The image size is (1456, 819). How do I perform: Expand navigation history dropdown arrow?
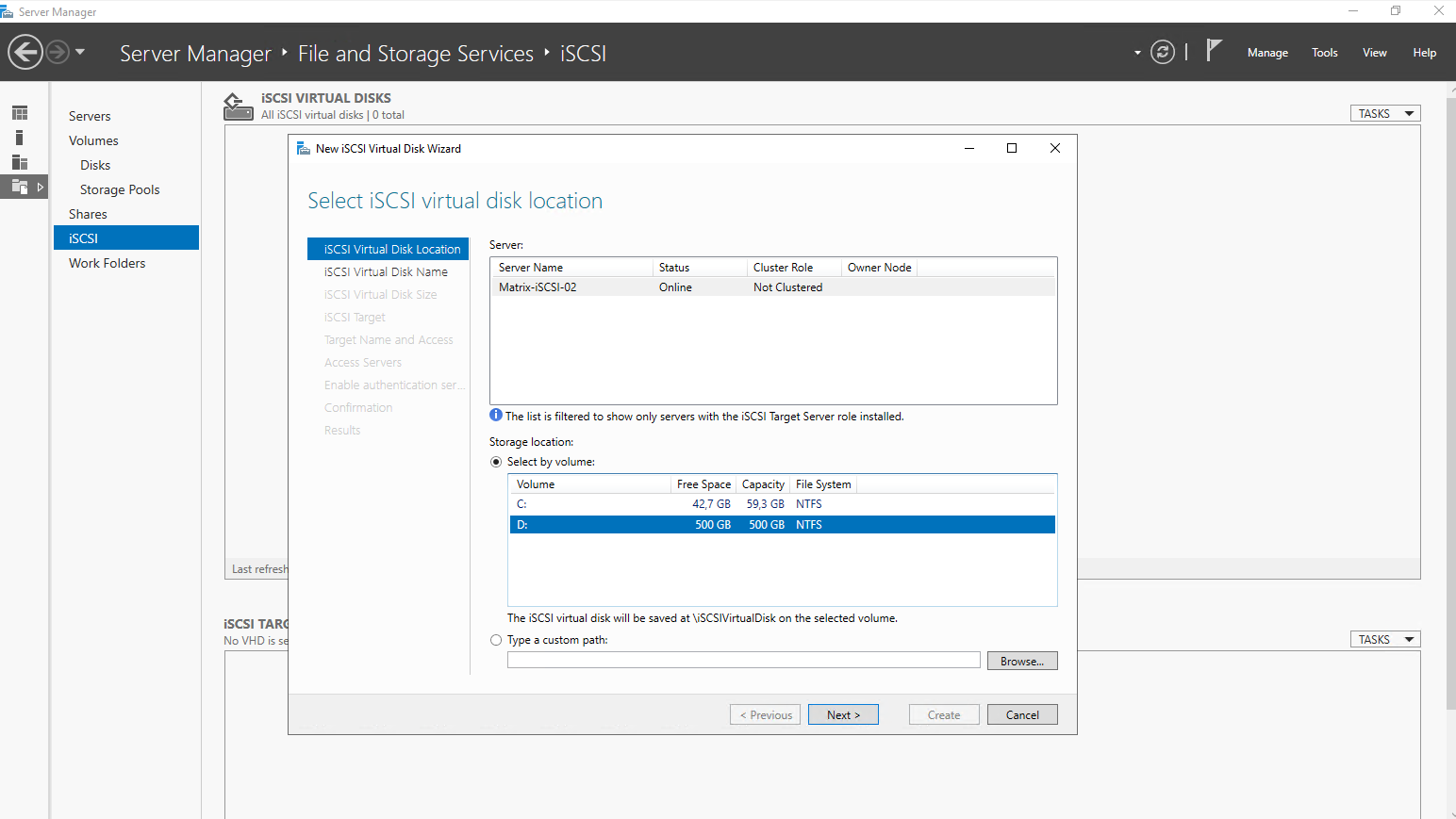pos(80,52)
